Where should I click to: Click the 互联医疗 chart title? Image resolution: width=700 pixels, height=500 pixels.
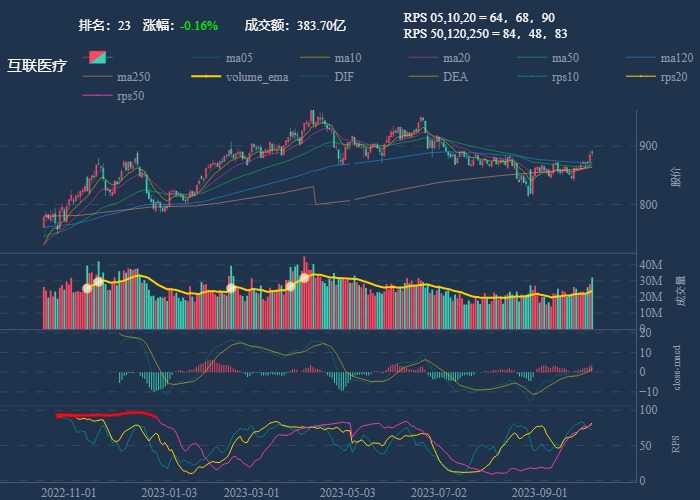[37, 66]
